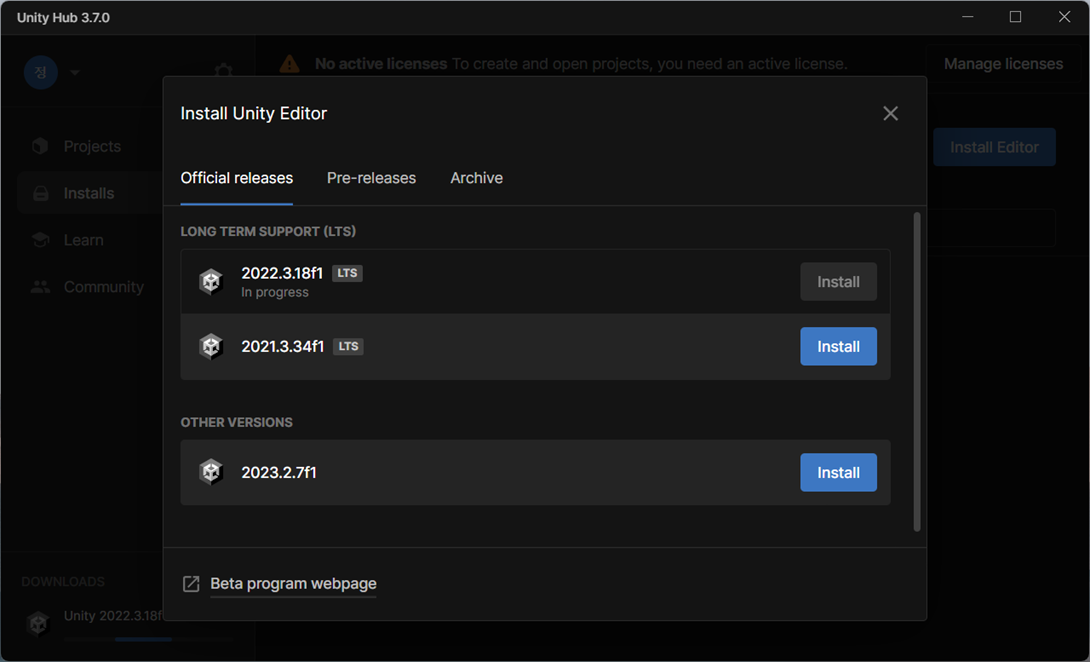Viewport: 1090px width, 662px height.
Task: Click the external link icon beside Beta program
Action: click(x=190, y=583)
